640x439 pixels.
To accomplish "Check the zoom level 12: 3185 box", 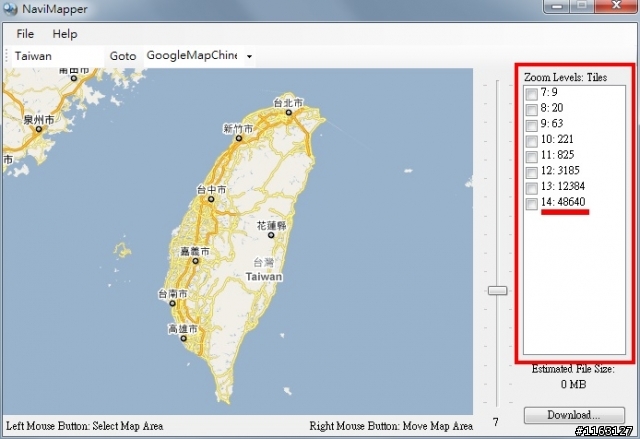I will (531, 172).
